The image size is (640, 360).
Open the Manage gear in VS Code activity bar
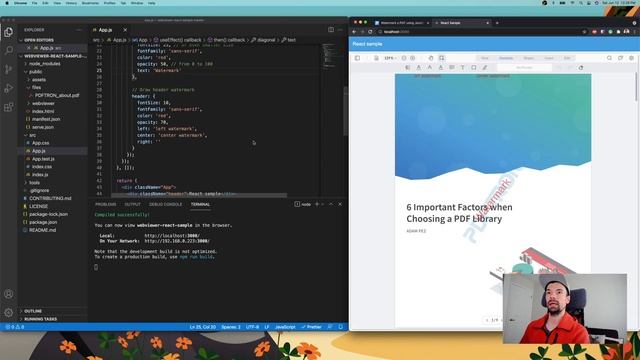click(9, 313)
